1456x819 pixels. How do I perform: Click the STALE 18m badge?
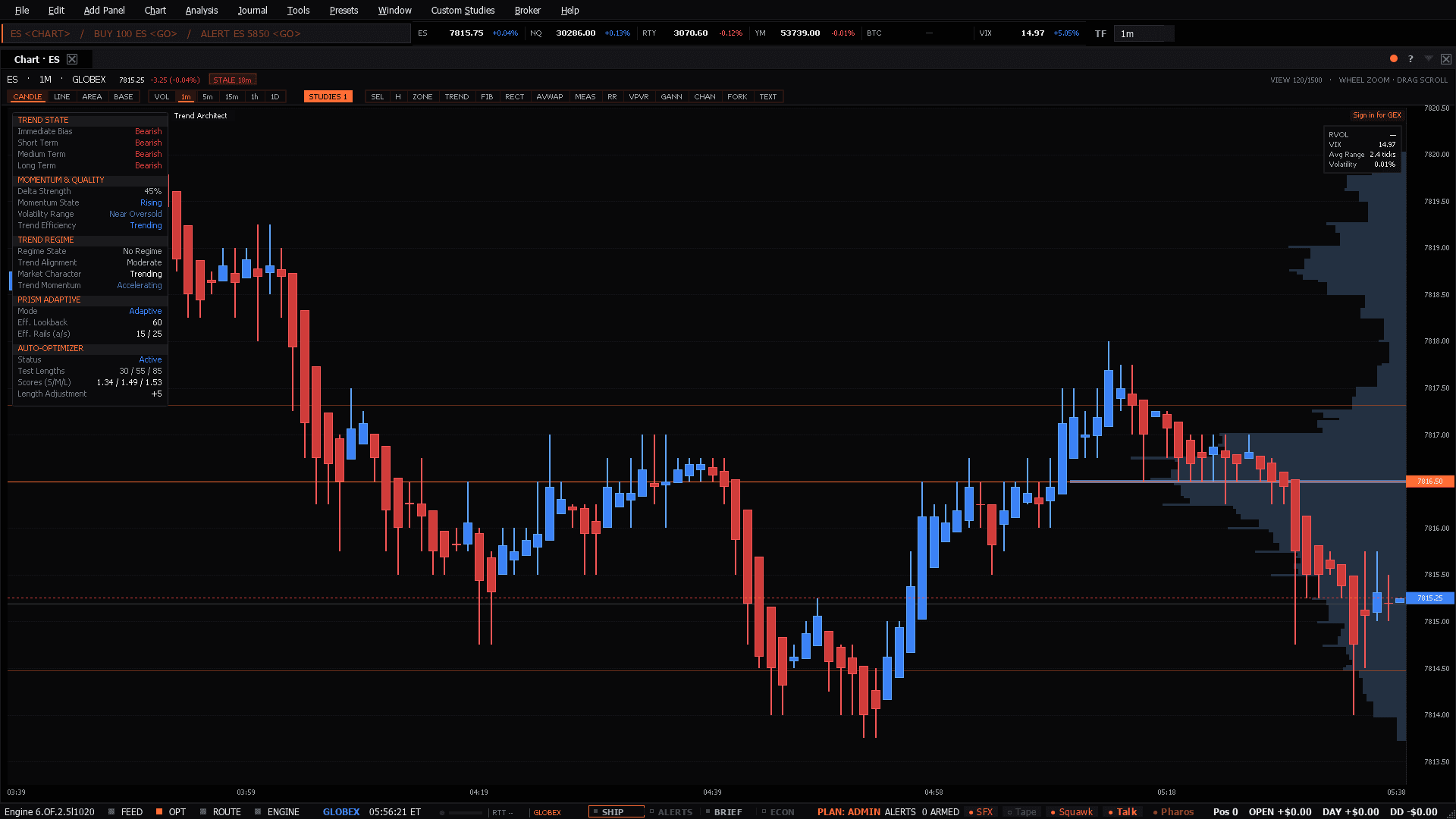click(x=232, y=80)
